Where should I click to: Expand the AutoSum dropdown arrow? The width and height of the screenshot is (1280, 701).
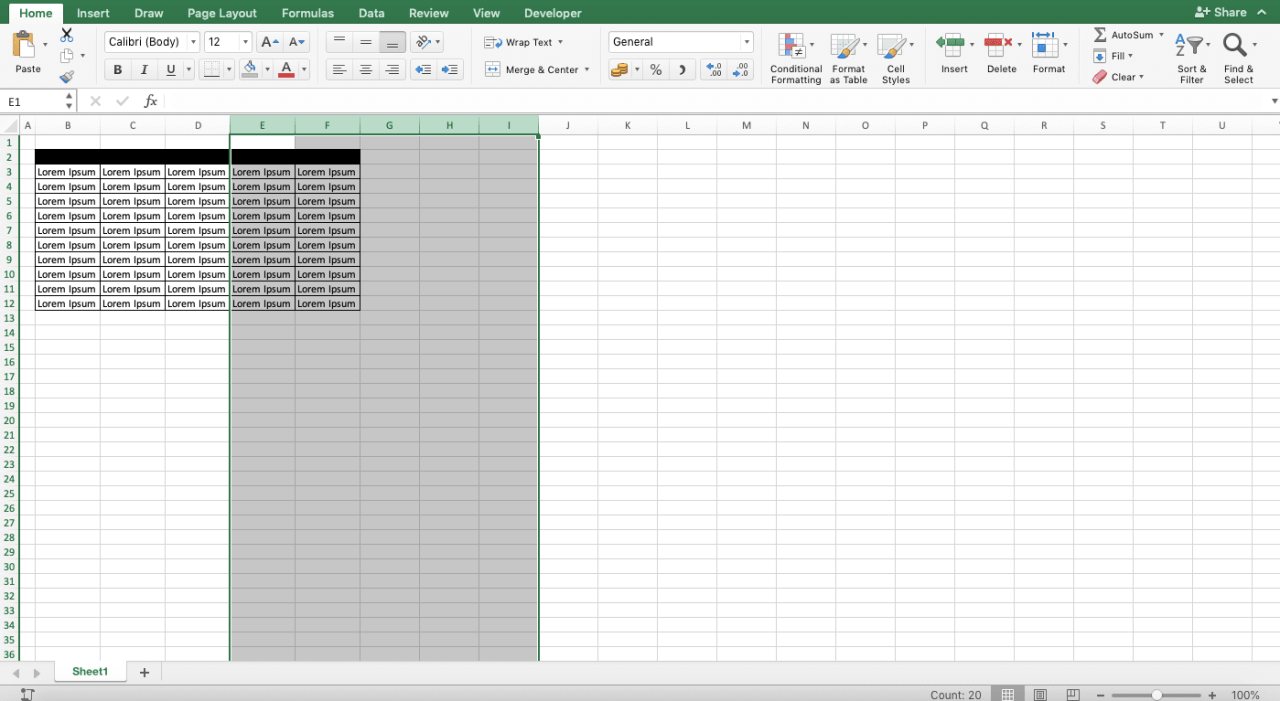tap(1161, 35)
